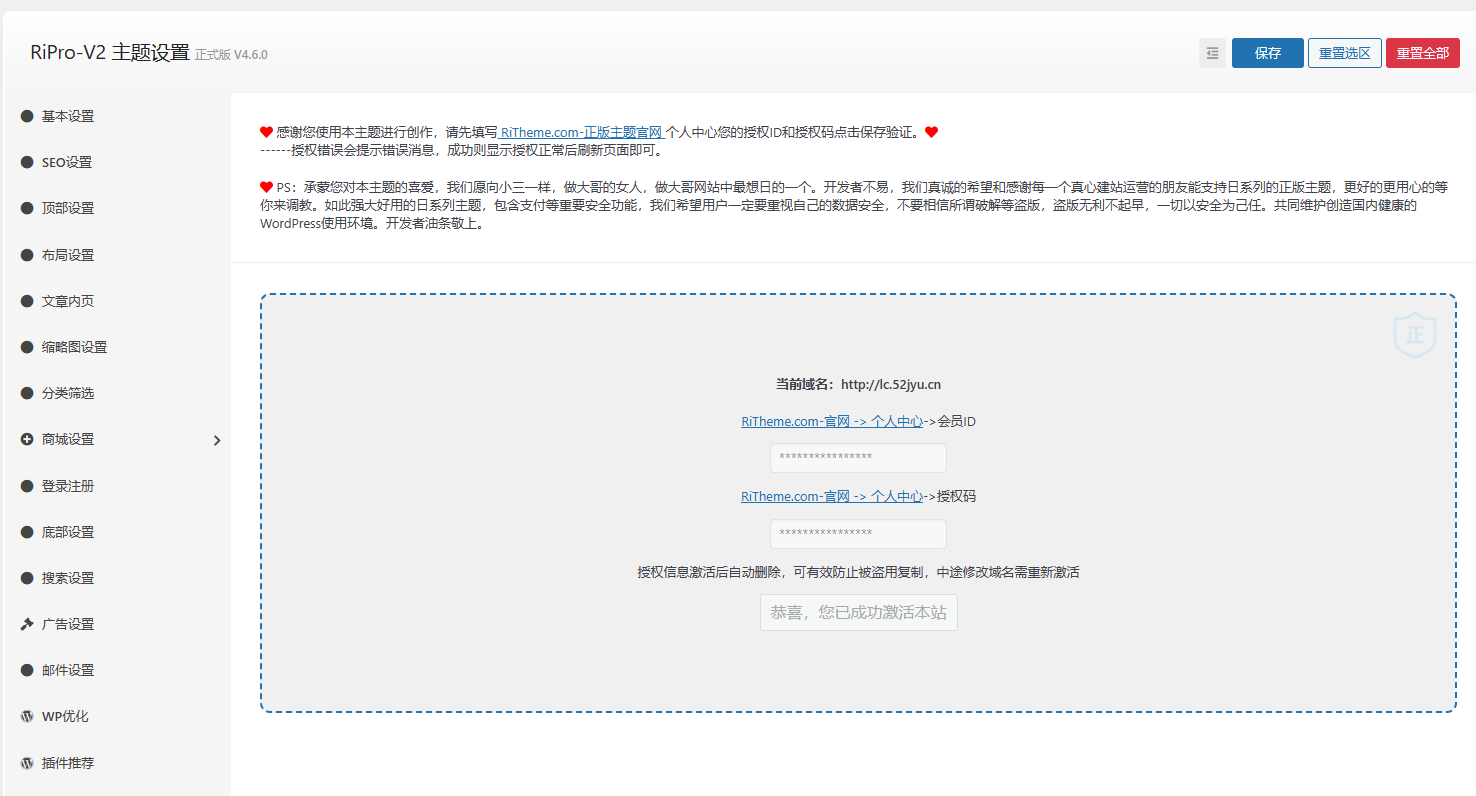Open the RiTheme.com-正版主题官网 link

point(581,132)
